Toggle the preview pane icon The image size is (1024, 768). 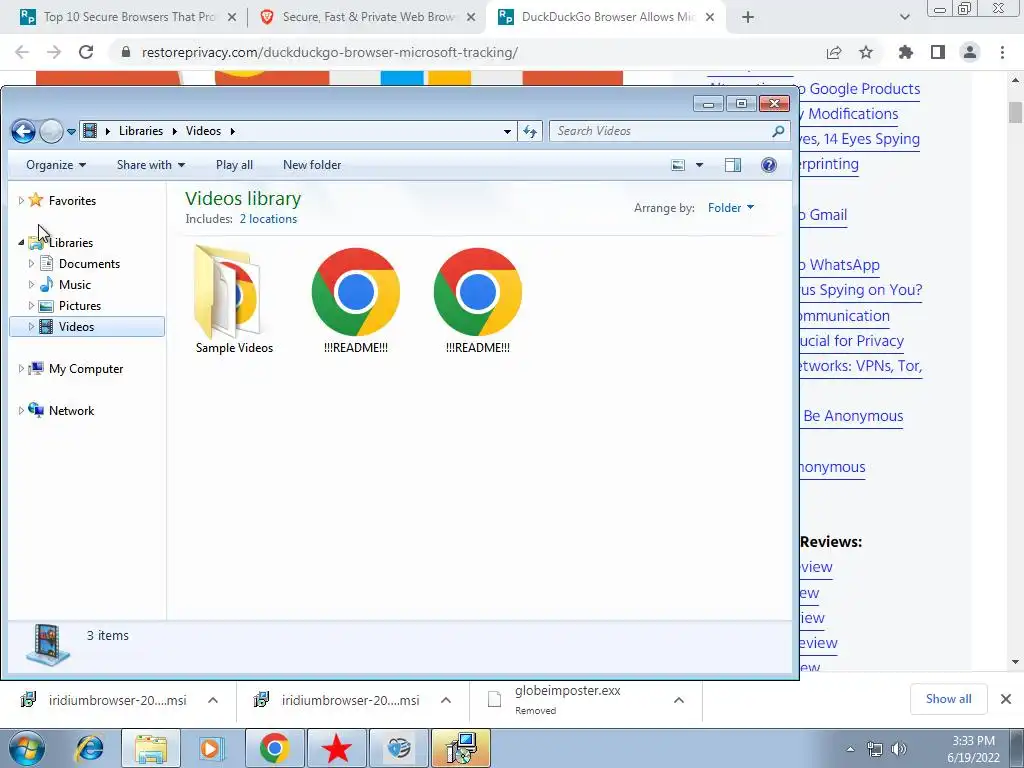[733, 165]
